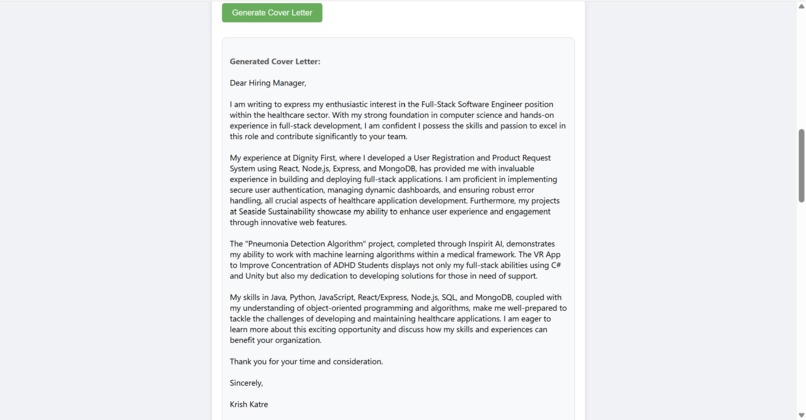
Task: Click the "Thank you for your time" line
Action: point(306,361)
